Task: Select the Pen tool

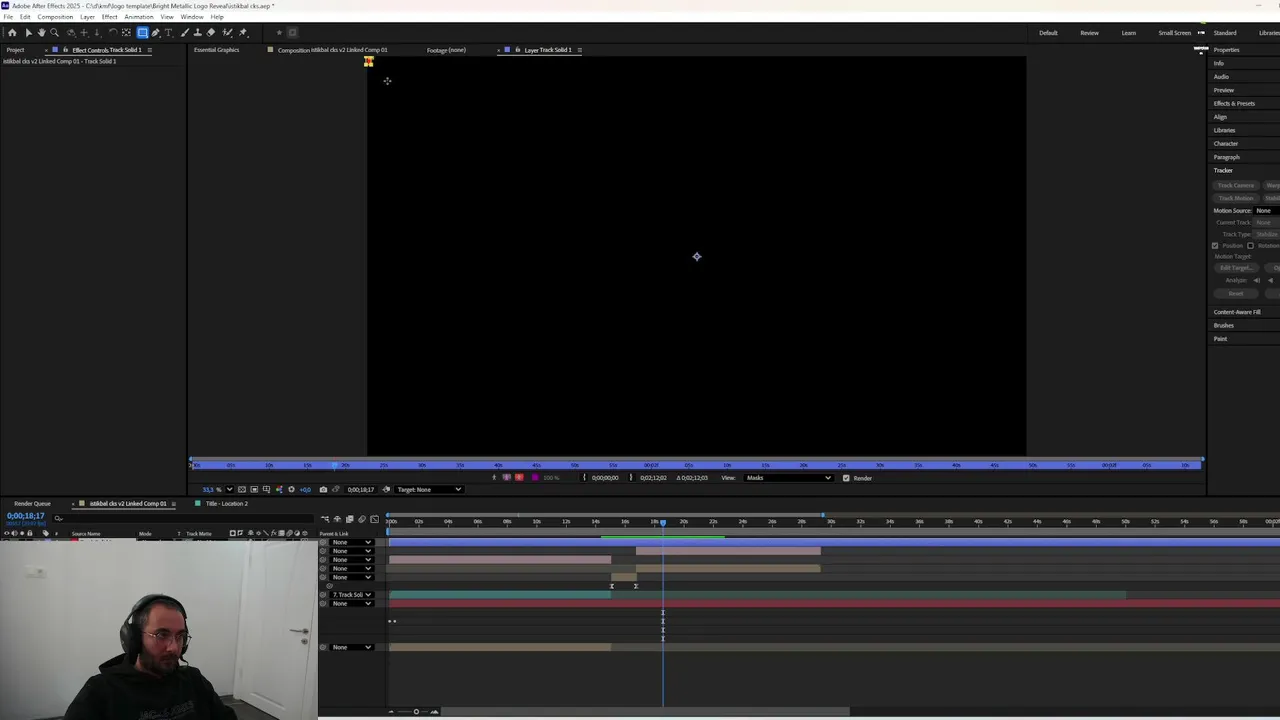Action: pyautogui.click(x=155, y=32)
